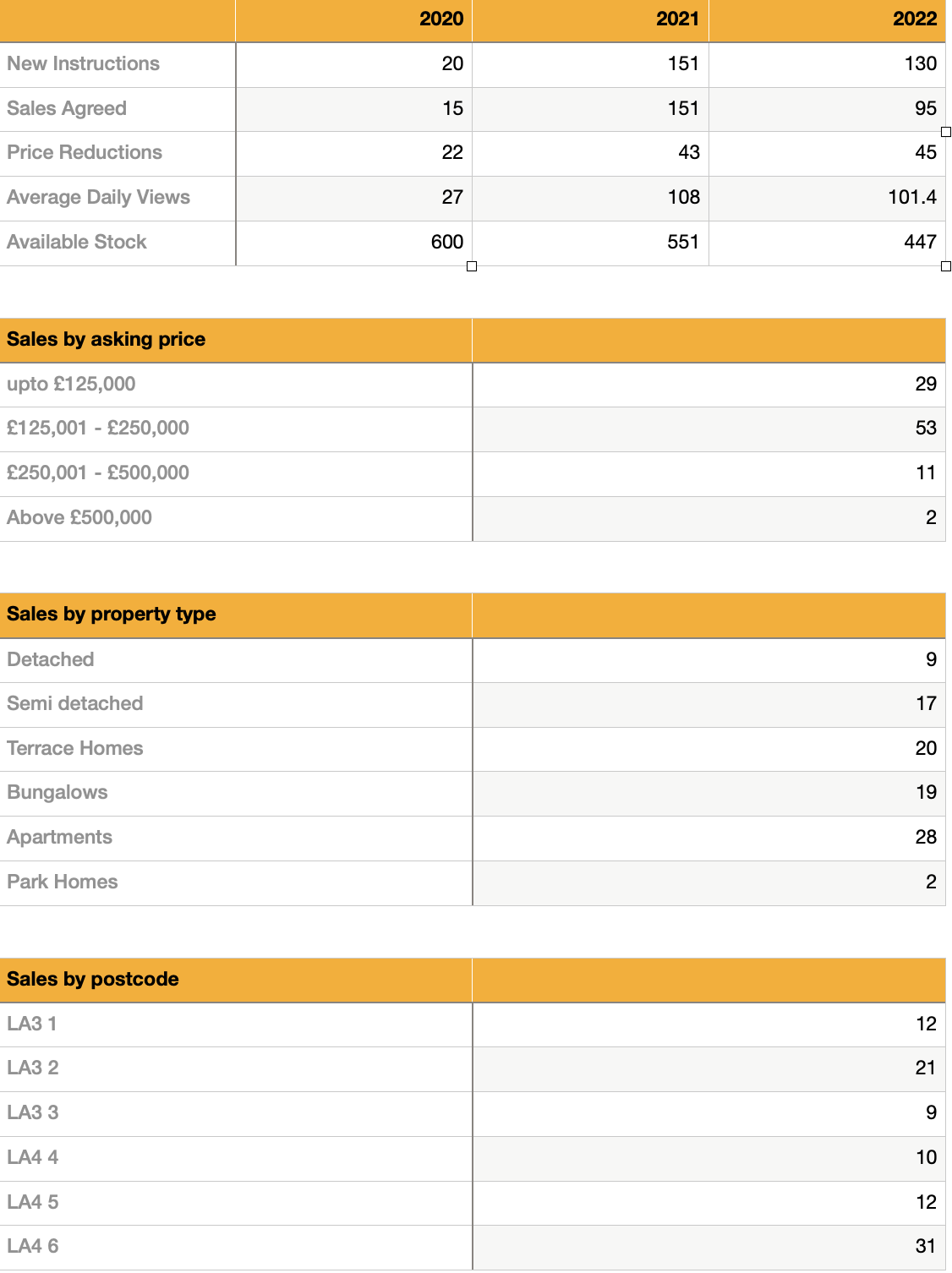Click the resize handle below the 2020 column

(x=472, y=266)
